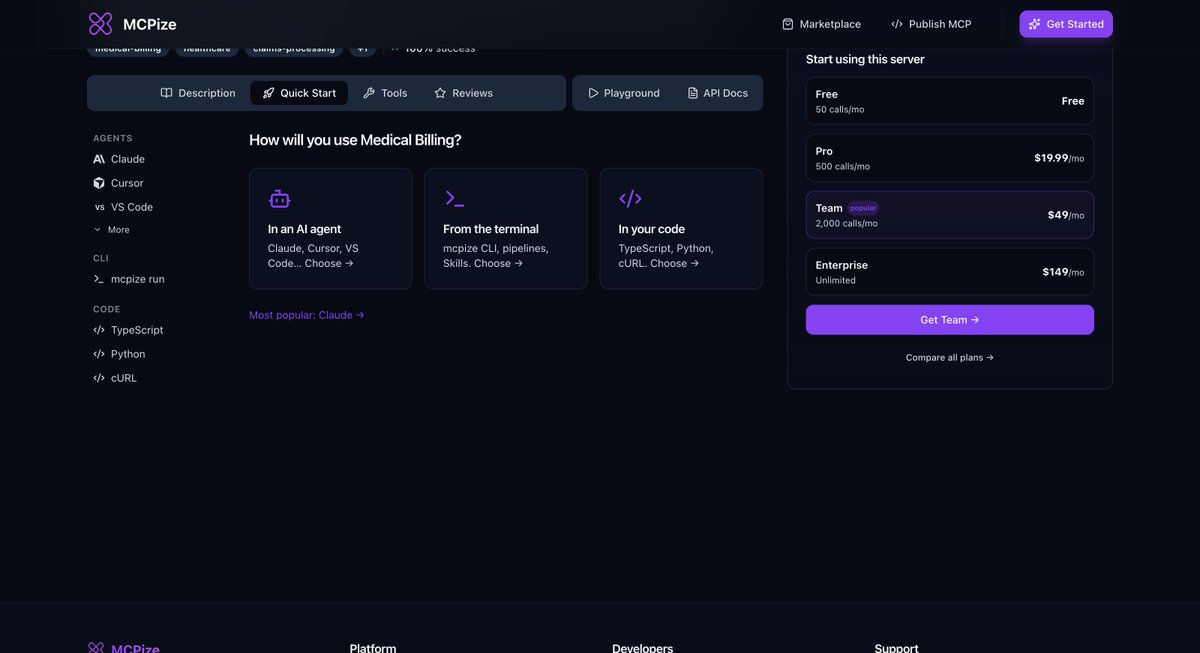Click the Marketplace shopping bag icon

788,24
